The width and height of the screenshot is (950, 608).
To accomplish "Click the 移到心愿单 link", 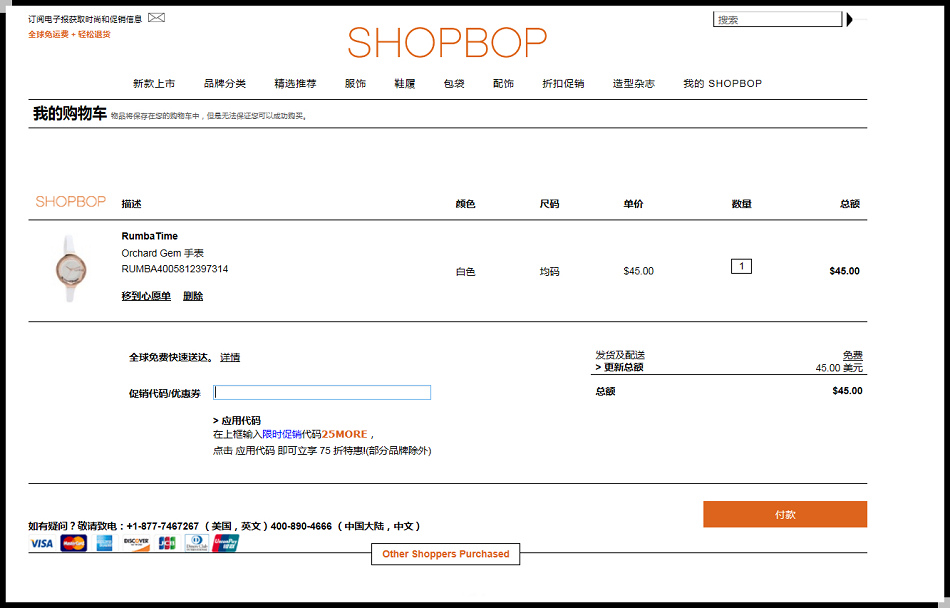I will coord(146,296).
